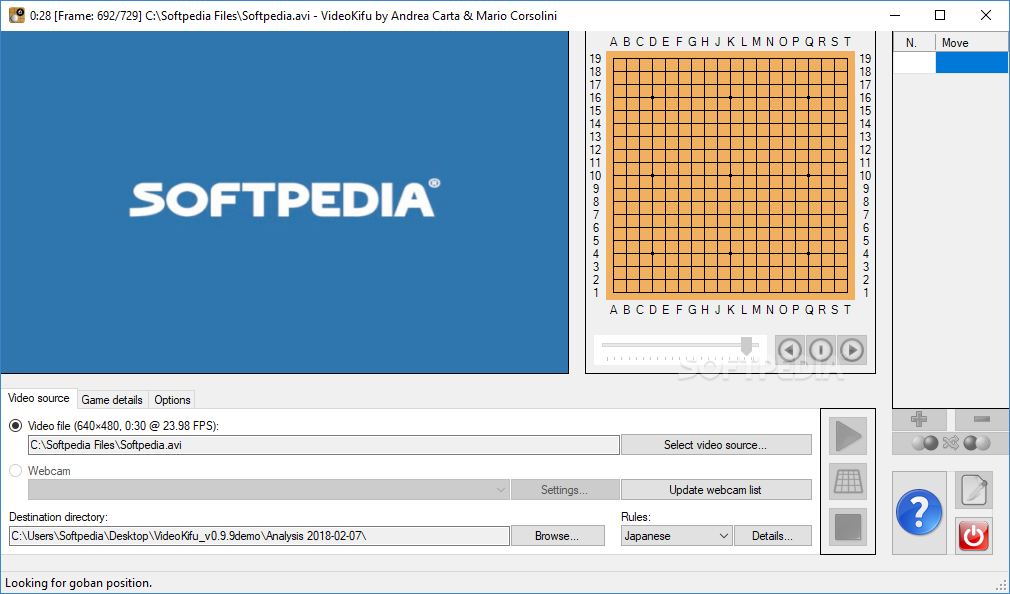This screenshot has height=594, width=1010.
Task: Select the highlighted blue move list cell
Action: [971, 62]
